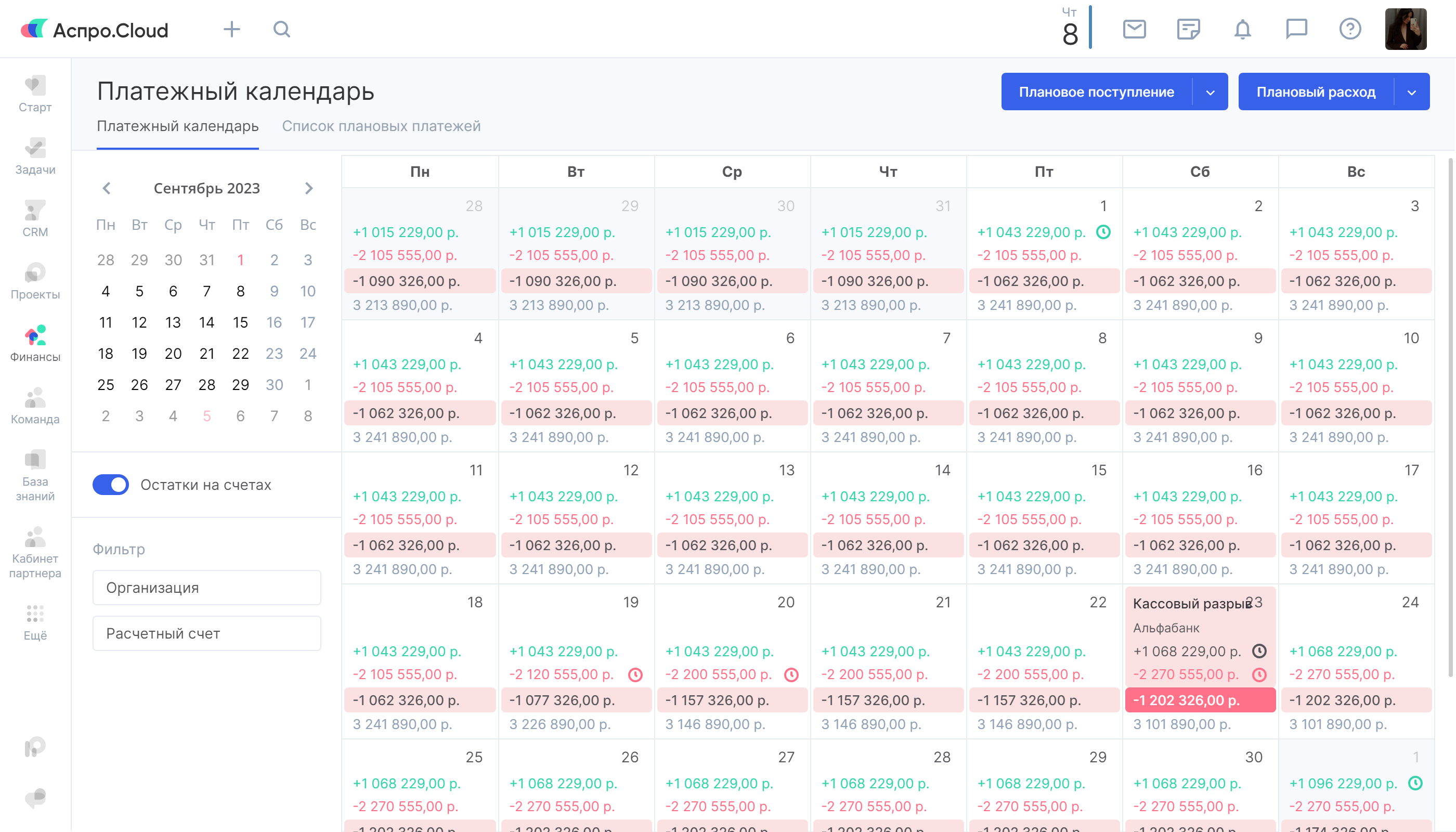Click the plus add icon in header
Image resolution: width=1456 pixels, height=832 pixels.
point(231,29)
